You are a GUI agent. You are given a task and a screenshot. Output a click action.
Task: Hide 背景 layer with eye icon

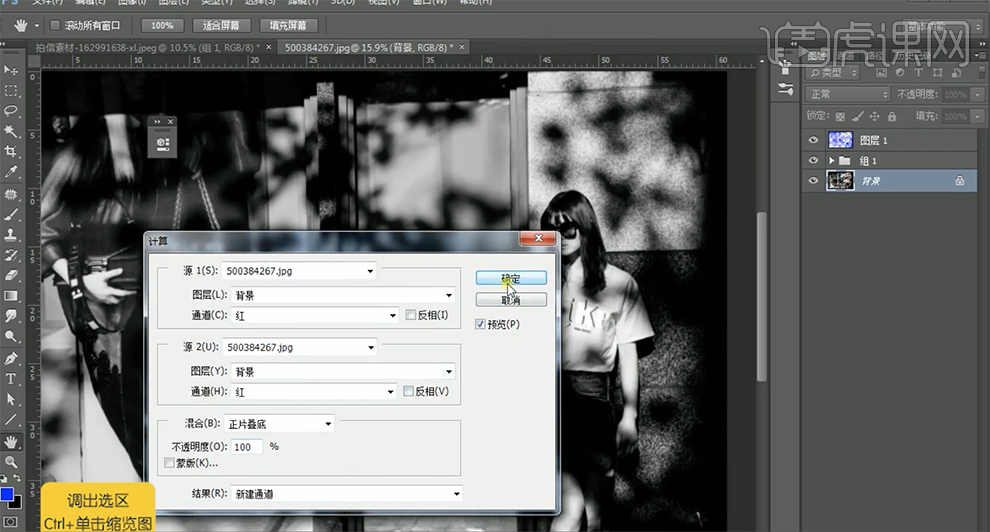coord(813,180)
